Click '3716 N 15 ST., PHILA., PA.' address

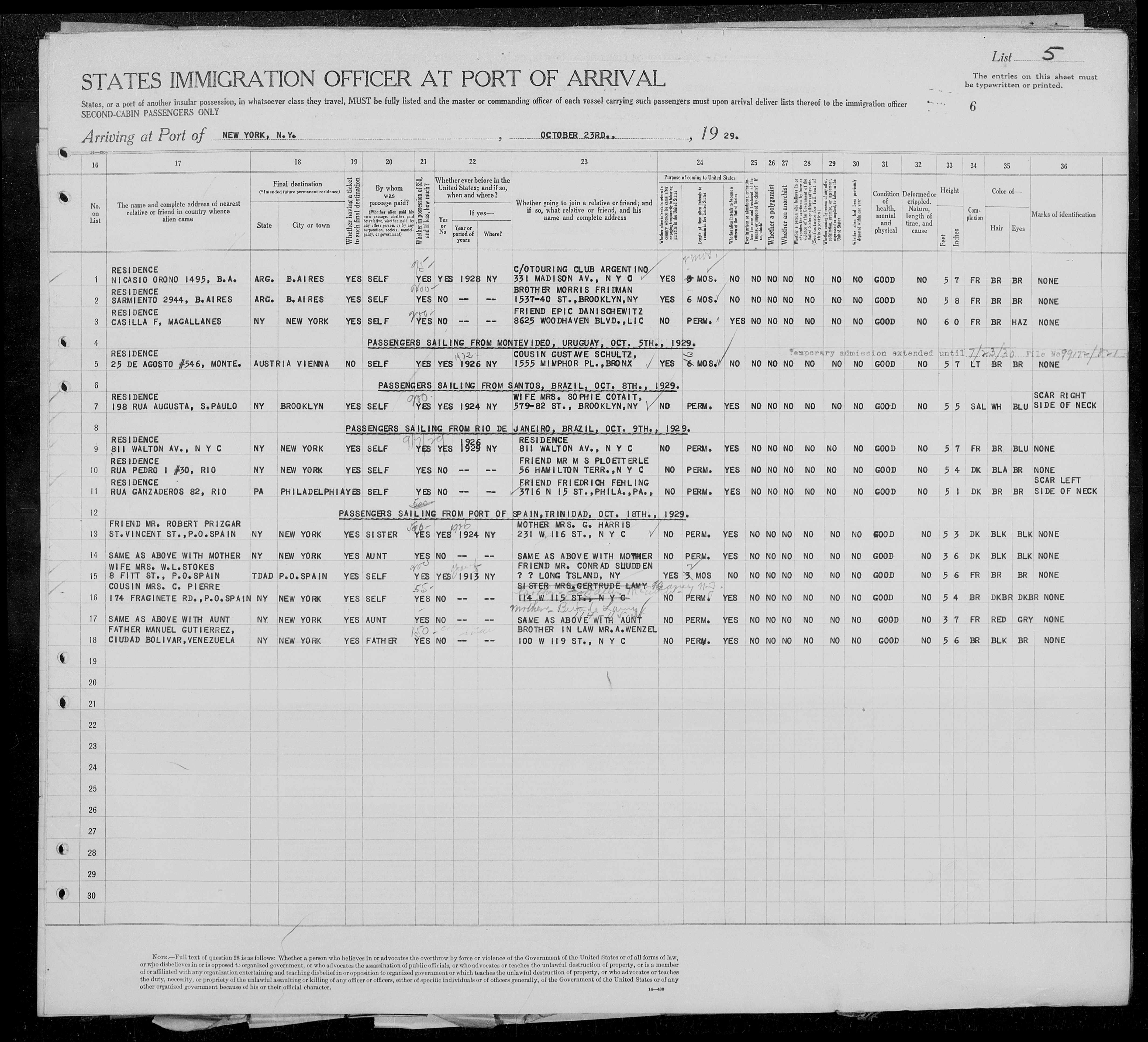(586, 492)
